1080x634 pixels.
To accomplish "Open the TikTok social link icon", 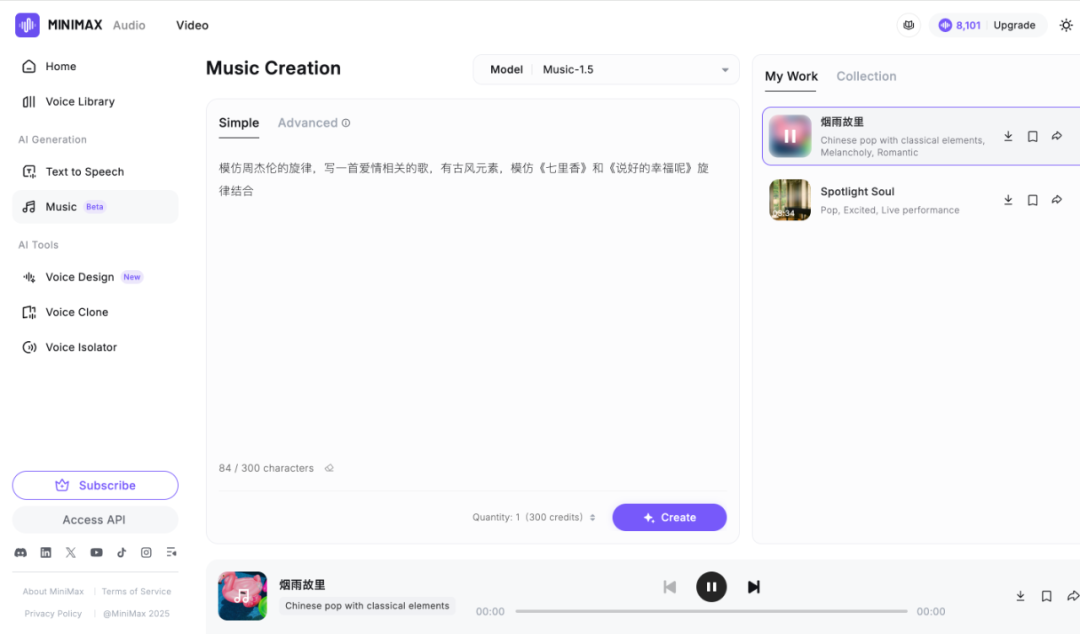I will [121, 553].
